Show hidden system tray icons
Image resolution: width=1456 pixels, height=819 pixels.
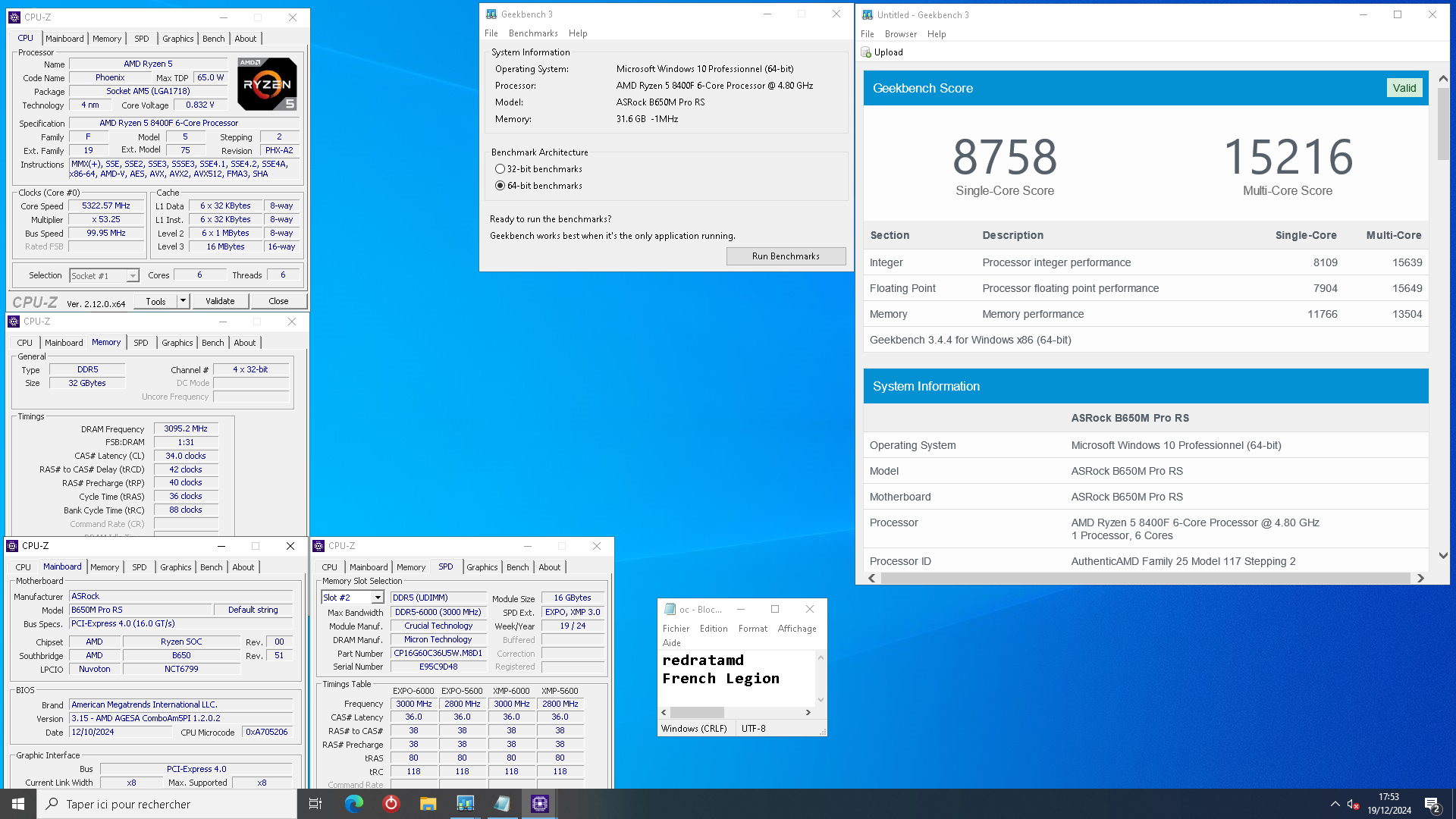1335,804
